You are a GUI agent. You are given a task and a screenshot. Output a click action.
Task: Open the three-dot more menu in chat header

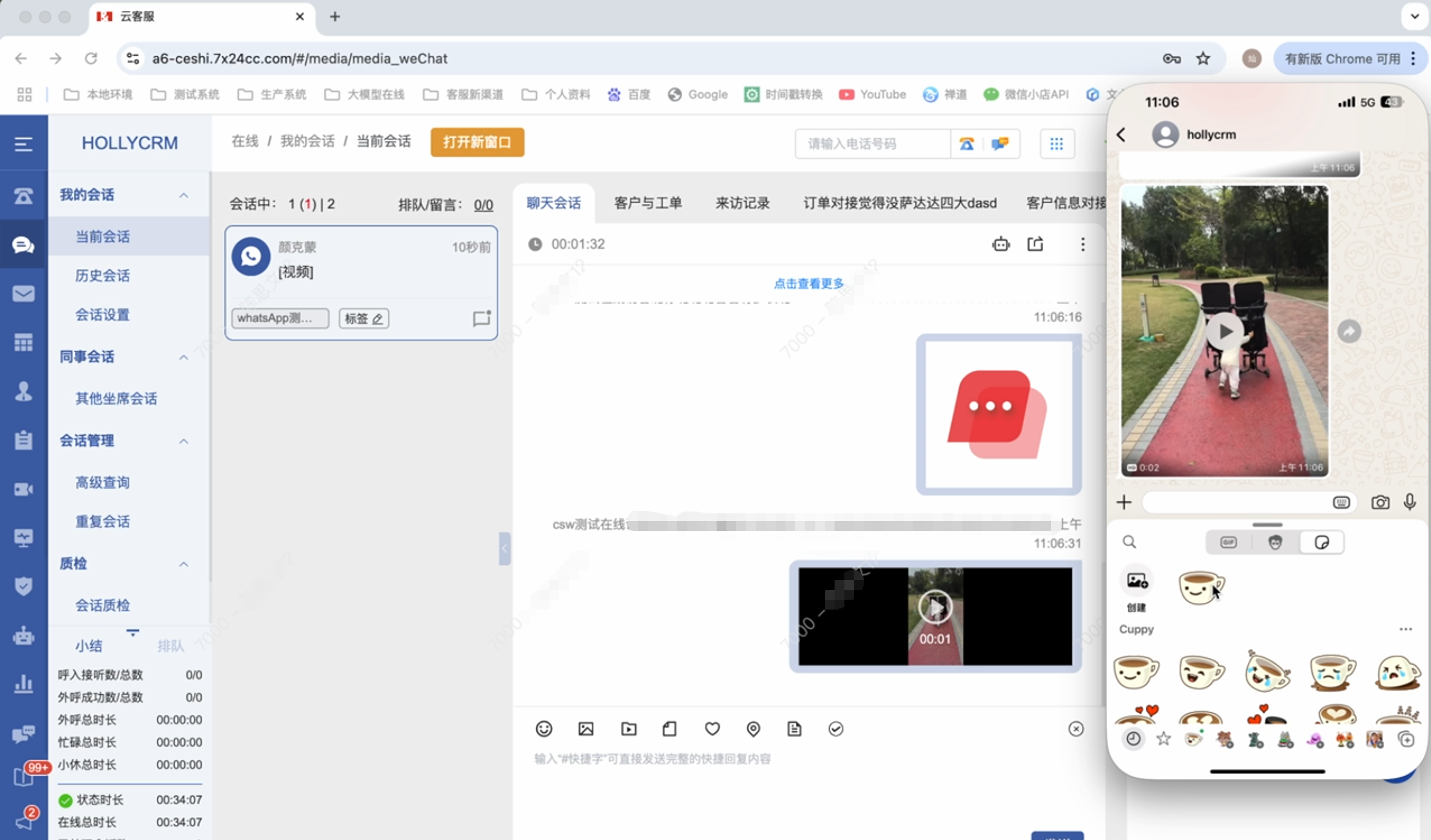(x=1083, y=244)
